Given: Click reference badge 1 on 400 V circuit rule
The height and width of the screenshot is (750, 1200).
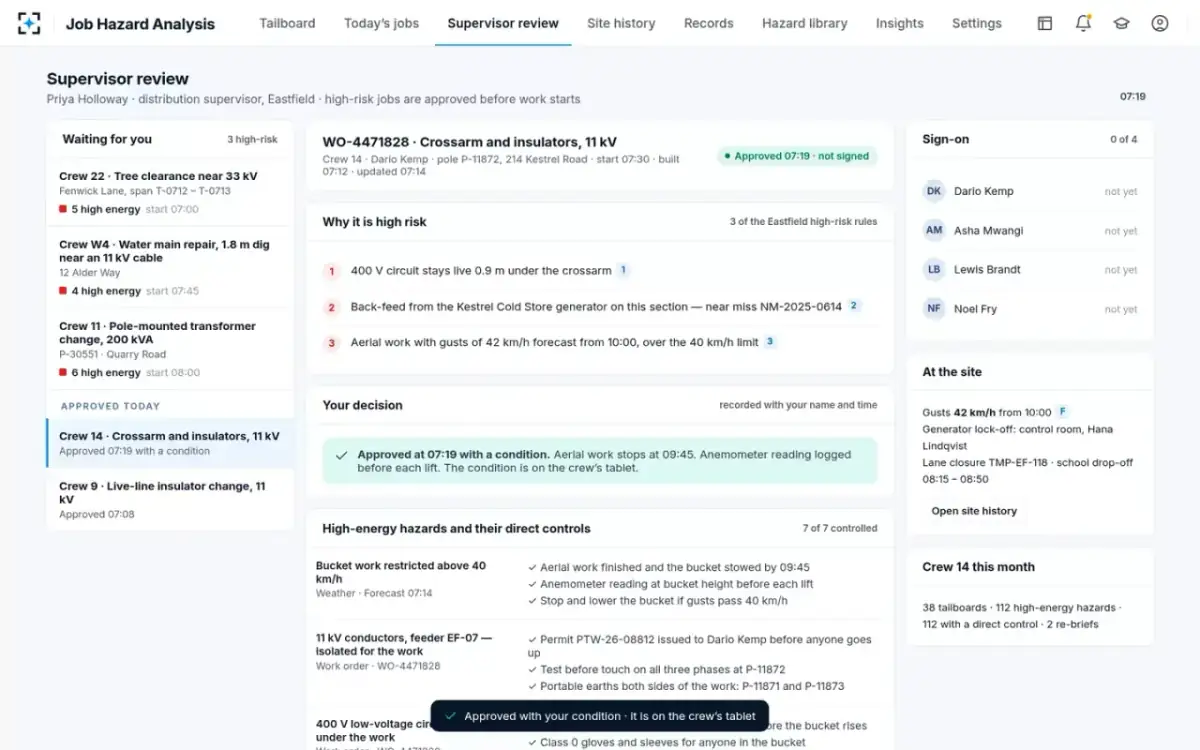Looking at the screenshot, I should click(623, 270).
